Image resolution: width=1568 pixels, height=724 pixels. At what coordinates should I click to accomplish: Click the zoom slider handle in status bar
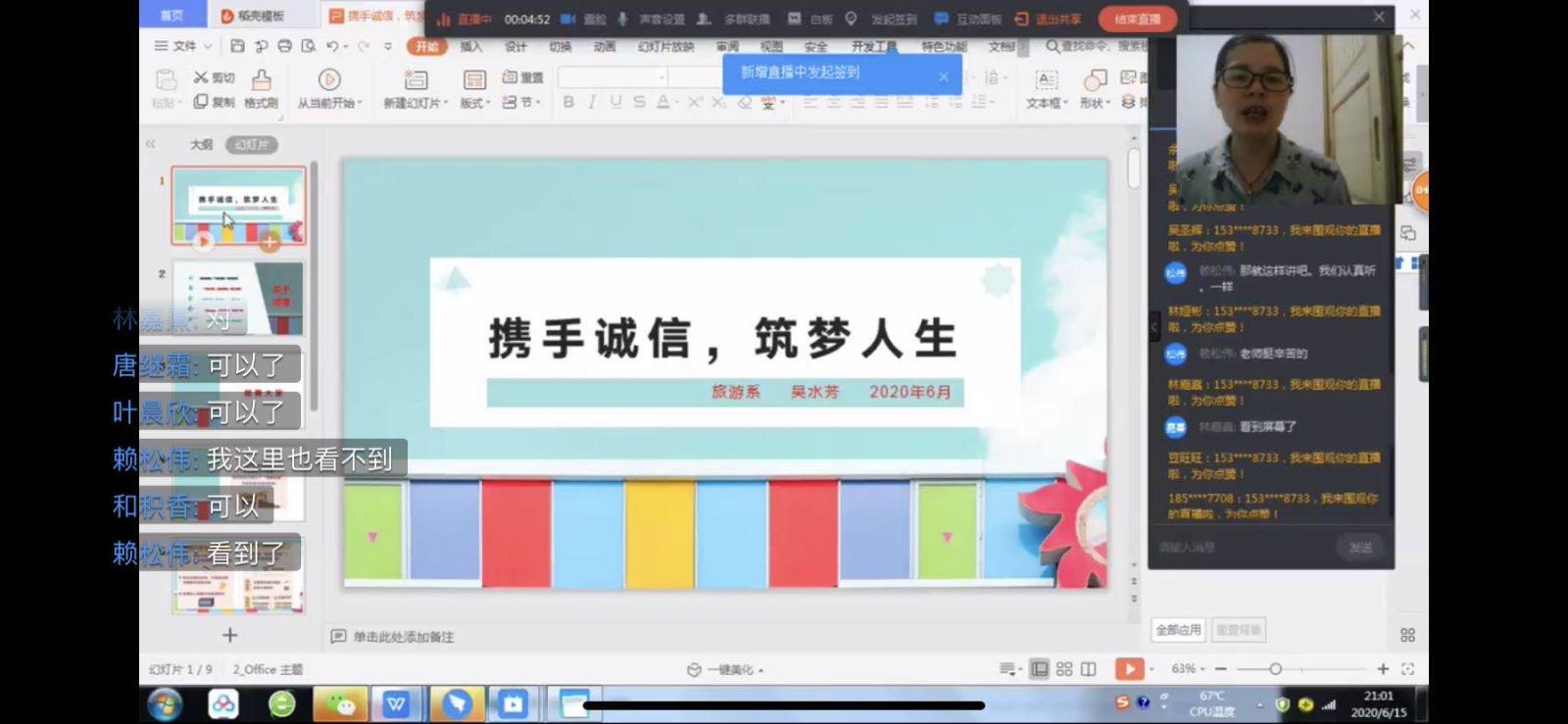(x=1275, y=669)
